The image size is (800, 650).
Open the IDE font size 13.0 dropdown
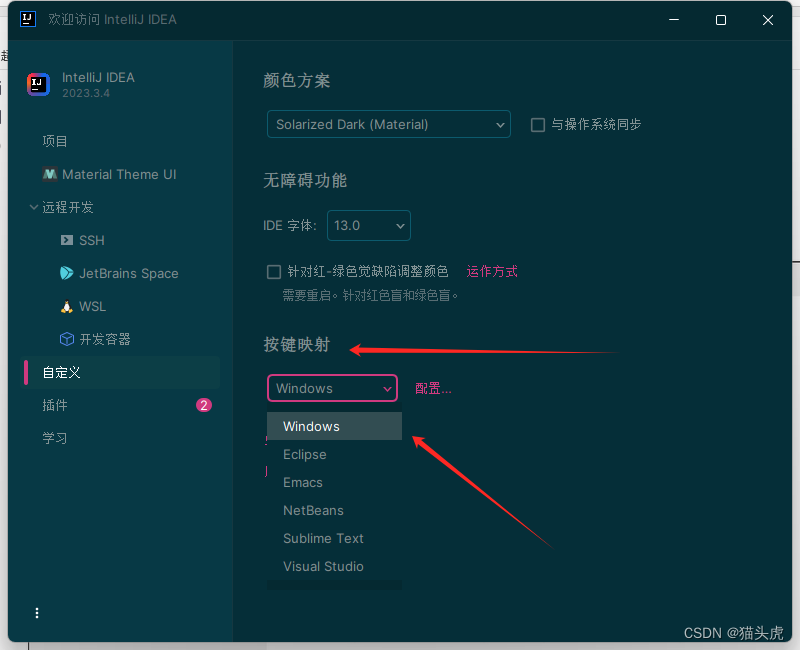tap(369, 226)
